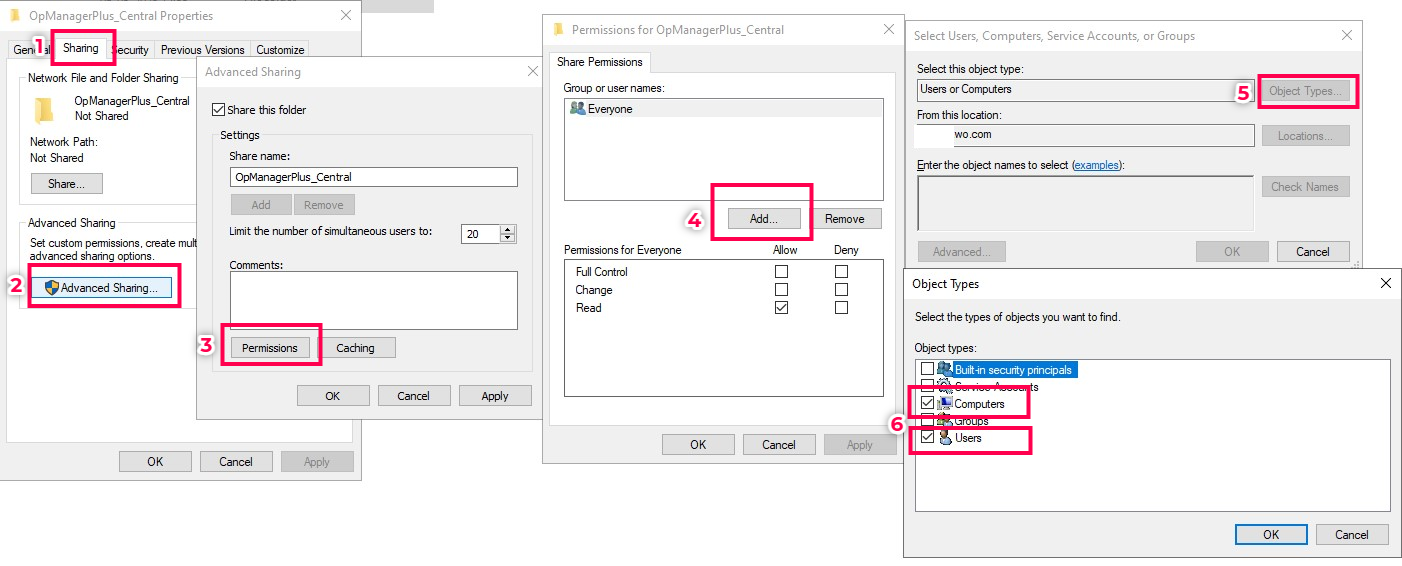Click Add... in the Permissions dialog

[x=764, y=218]
